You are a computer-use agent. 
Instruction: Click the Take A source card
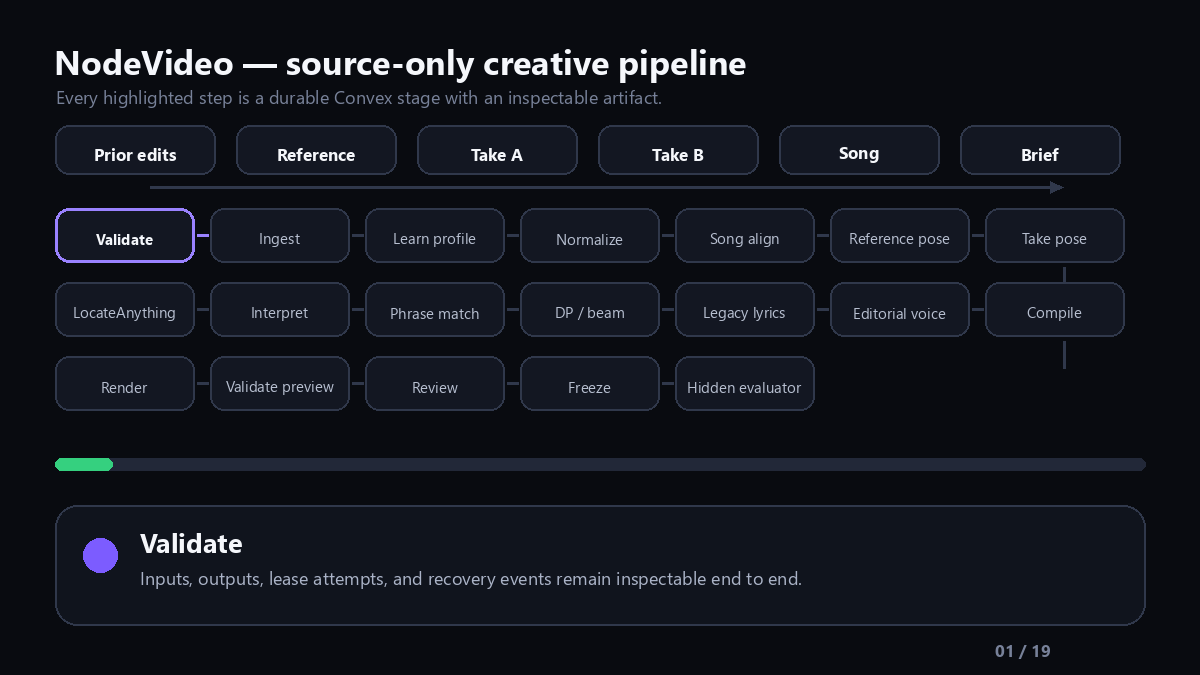tap(497, 150)
